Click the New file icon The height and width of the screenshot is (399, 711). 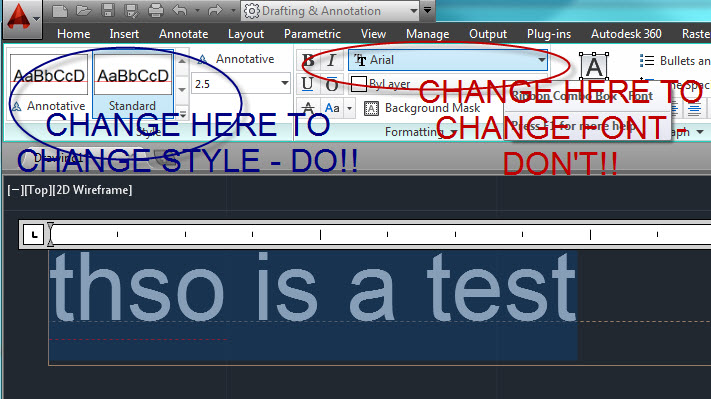tap(60, 10)
